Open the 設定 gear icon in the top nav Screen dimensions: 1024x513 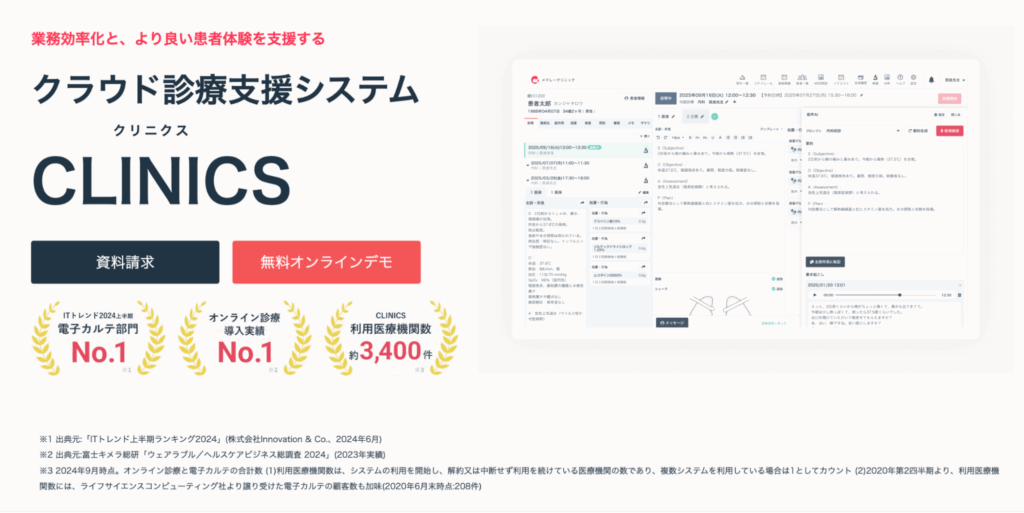point(913,80)
